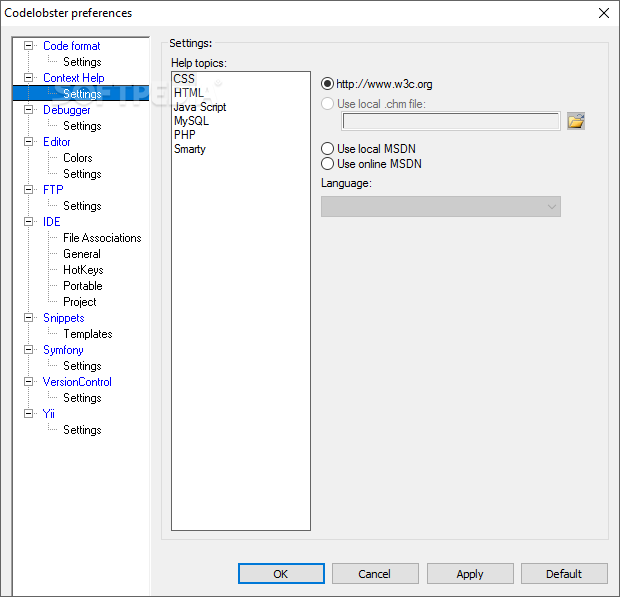Image resolution: width=620 pixels, height=597 pixels.
Task: Open the Debugger category
Action: coord(66,110)
